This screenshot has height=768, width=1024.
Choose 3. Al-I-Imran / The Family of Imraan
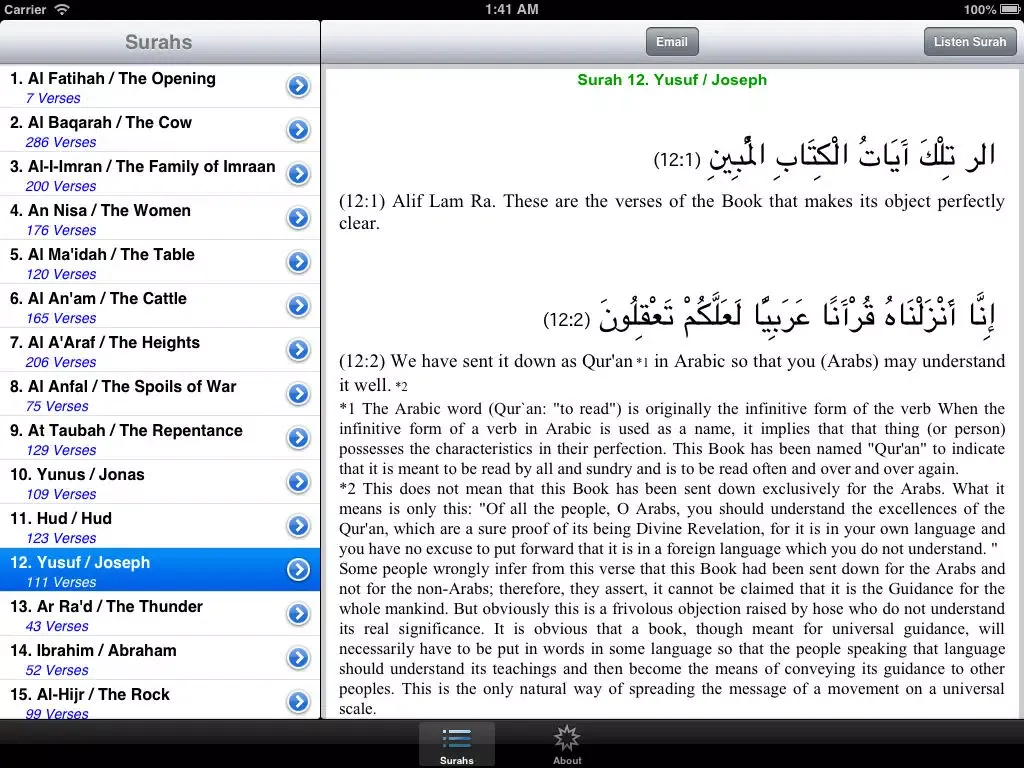160,174
